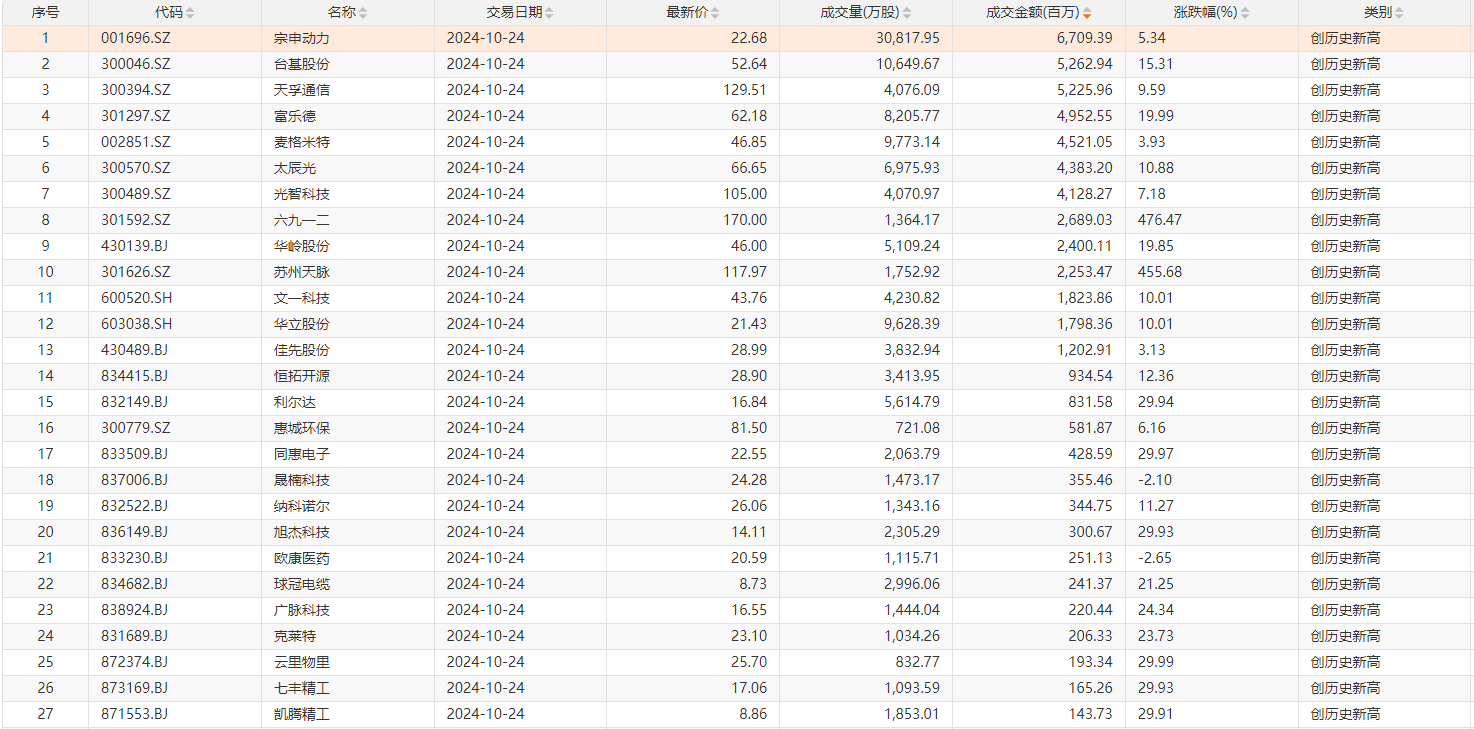The image size is (1474, 729).
Task: Select the stock name 台基股份
Action: click(x=302, y=64)
